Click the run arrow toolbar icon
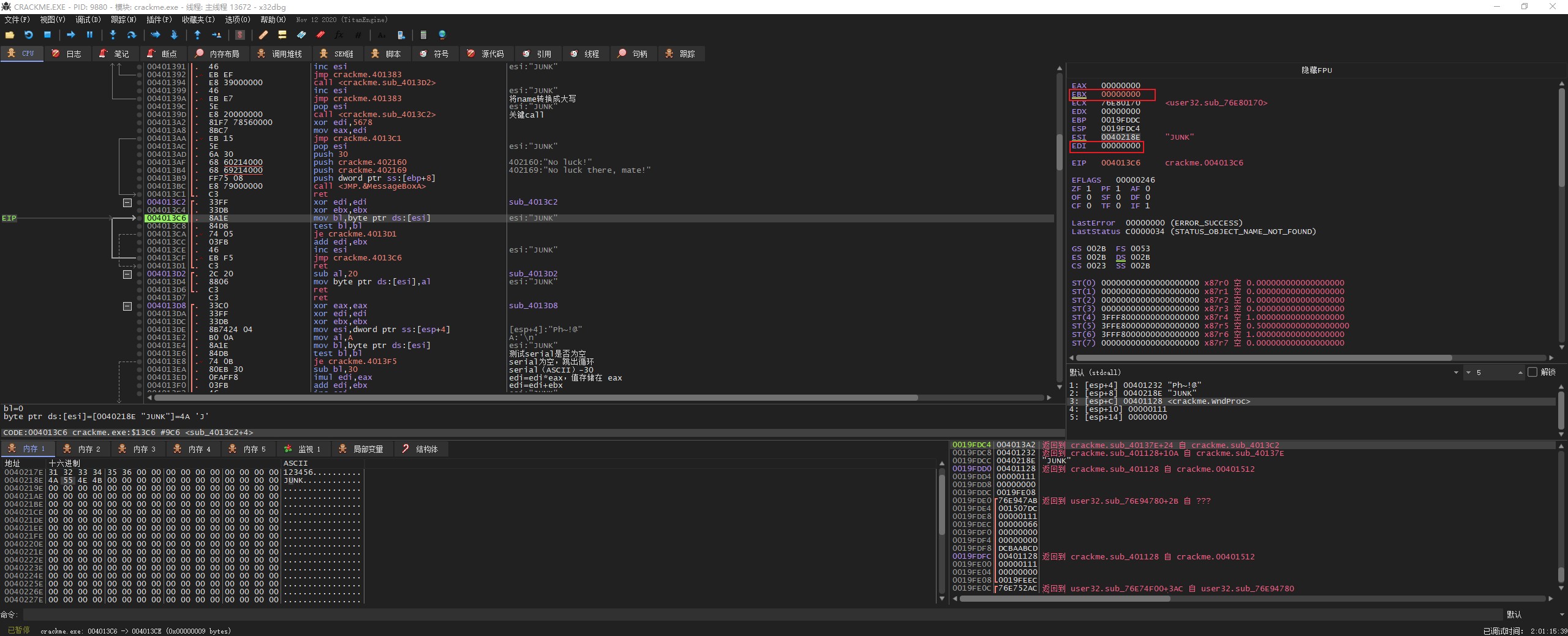The width and height of the screenshot is (1568, 636). (70, 35)
